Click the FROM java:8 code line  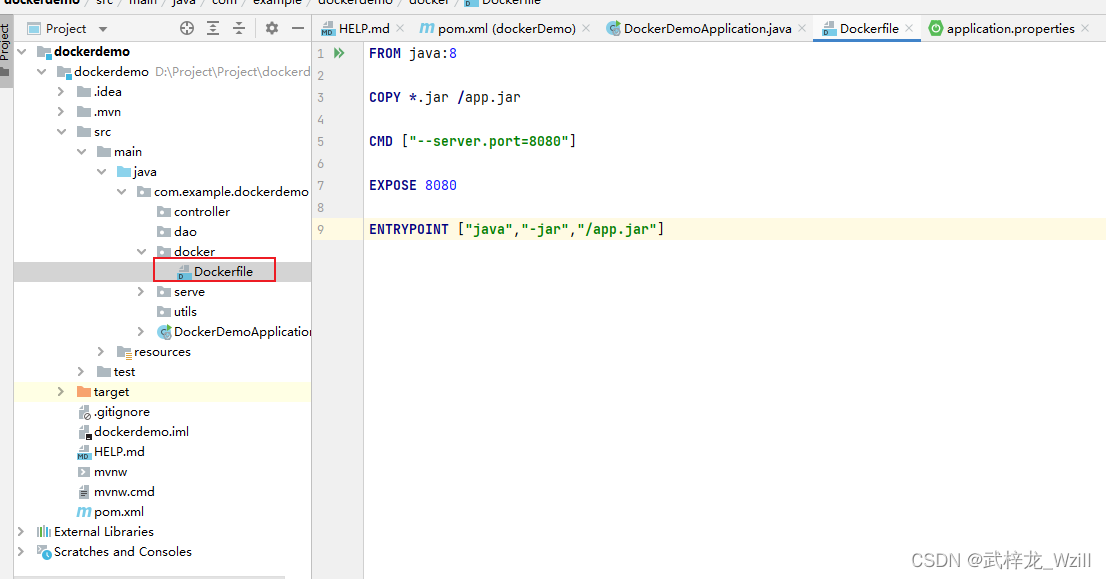point(413,53)
